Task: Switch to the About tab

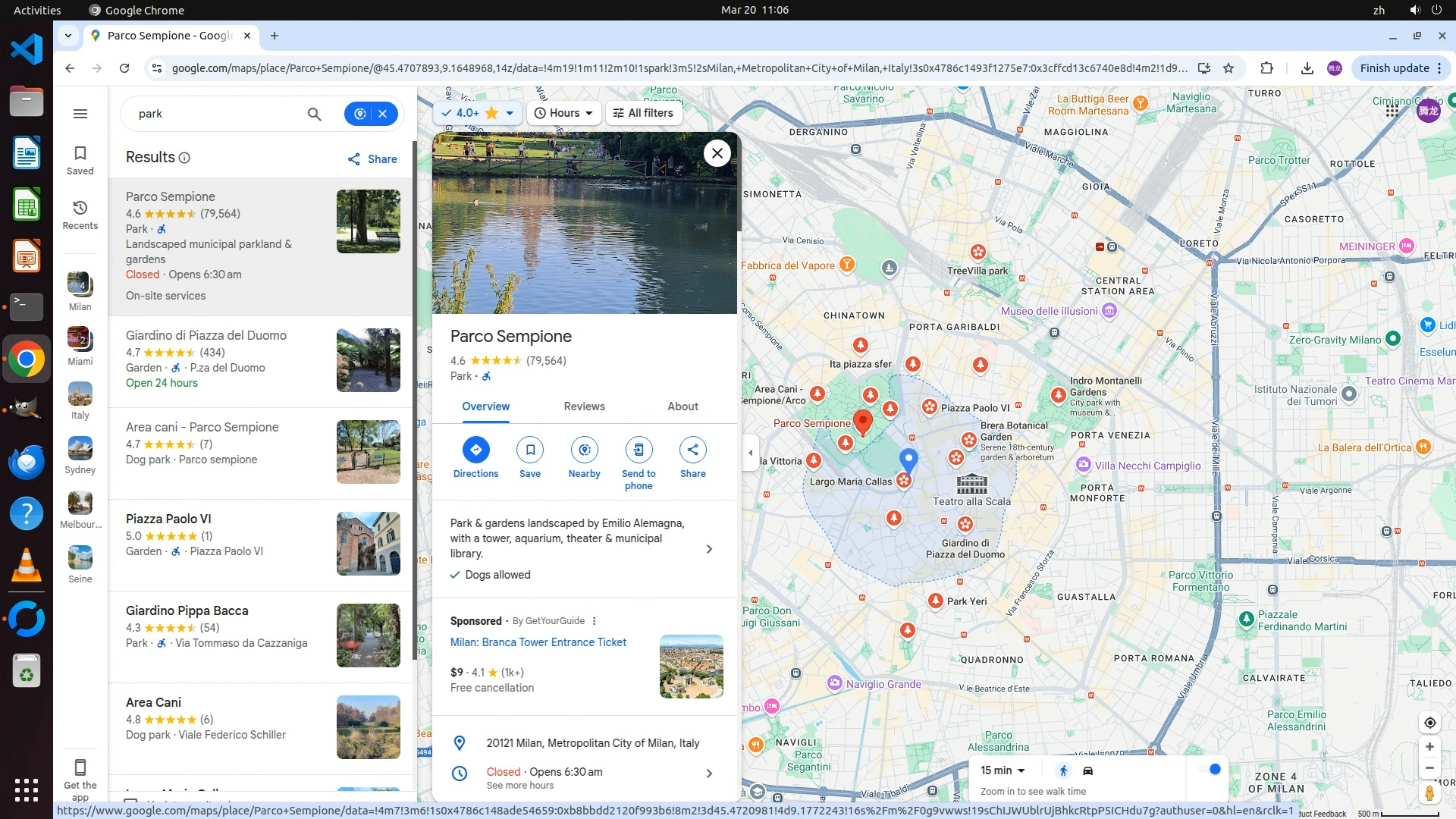Action: click(x=682, y=406)
